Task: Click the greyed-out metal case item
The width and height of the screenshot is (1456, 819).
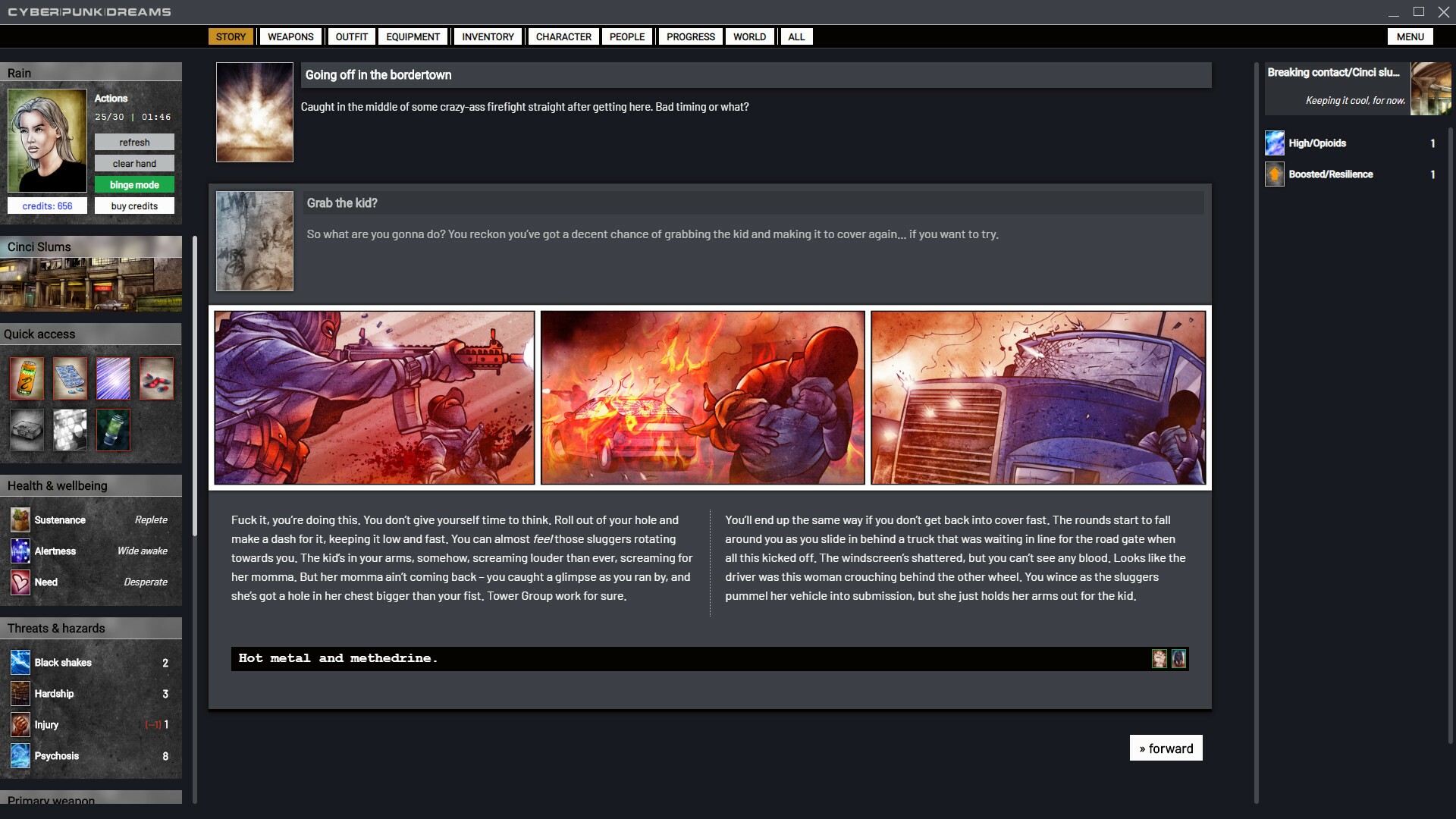Action: [27, 430]
